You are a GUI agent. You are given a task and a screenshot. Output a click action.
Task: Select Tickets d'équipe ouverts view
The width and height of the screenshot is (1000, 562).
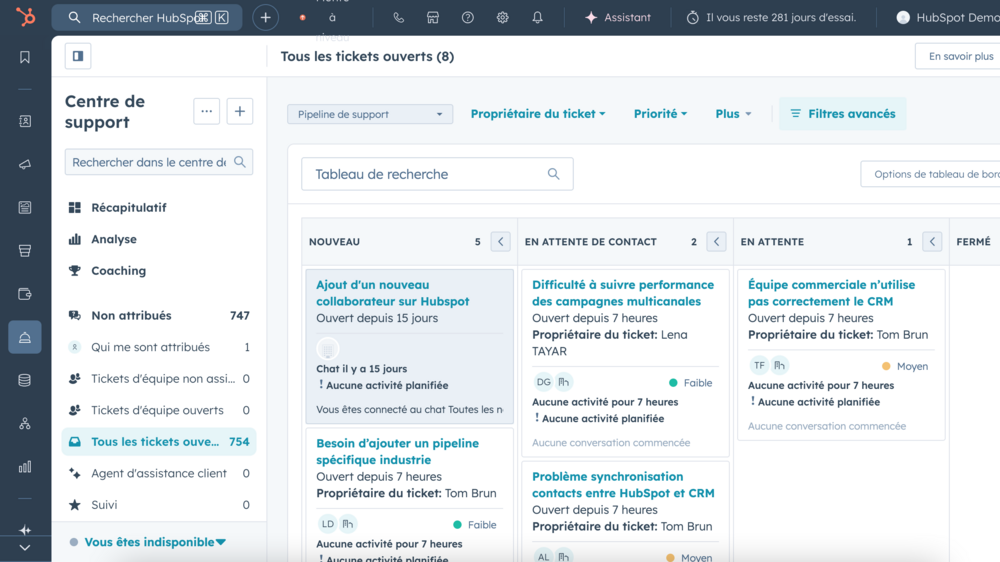tap(159, 410)
